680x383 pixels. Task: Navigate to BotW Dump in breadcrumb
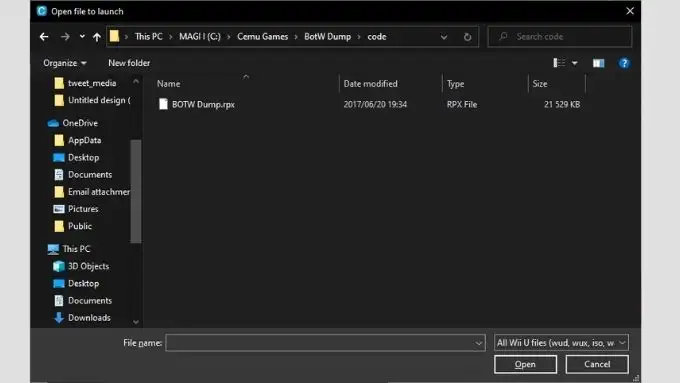pos(327,36)
